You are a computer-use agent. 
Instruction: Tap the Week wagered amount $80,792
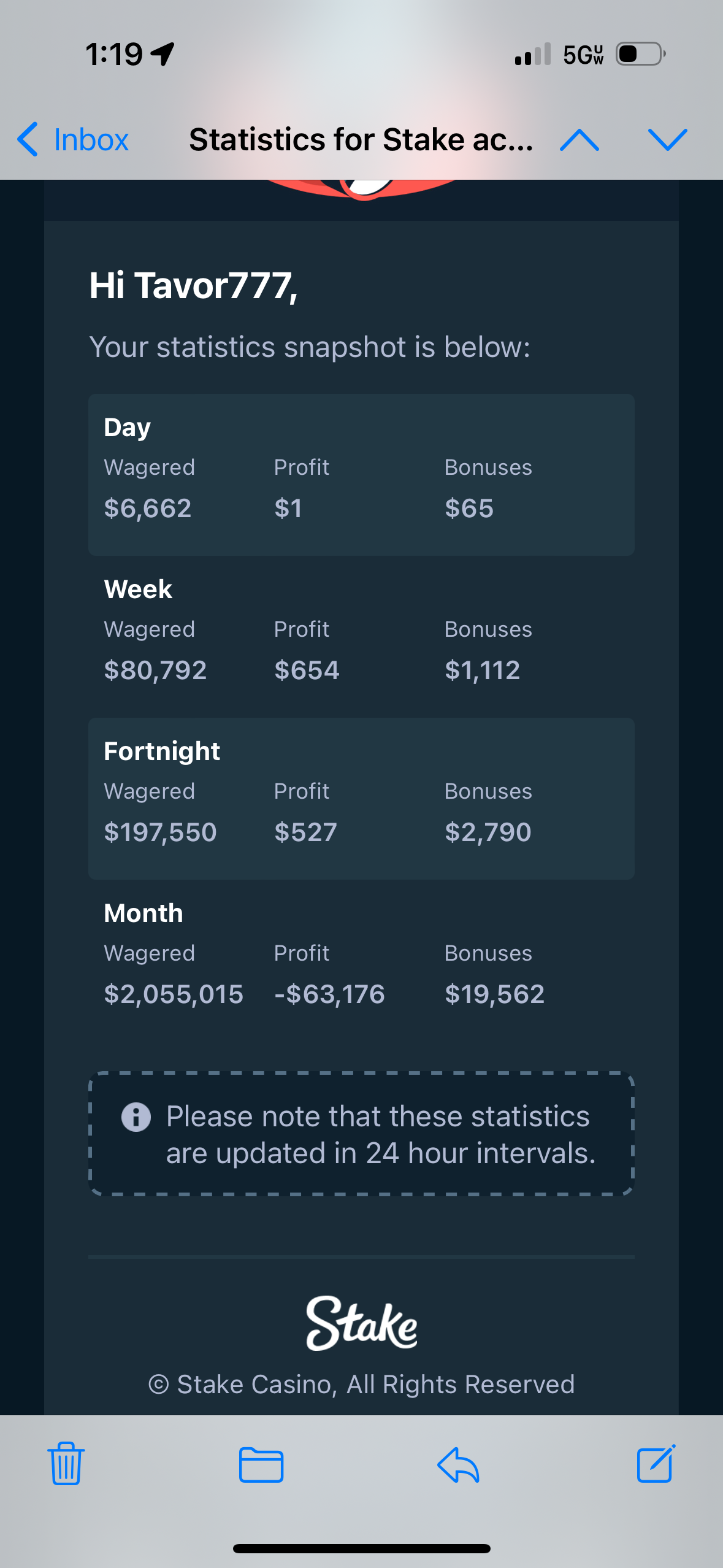coord(155,670)
